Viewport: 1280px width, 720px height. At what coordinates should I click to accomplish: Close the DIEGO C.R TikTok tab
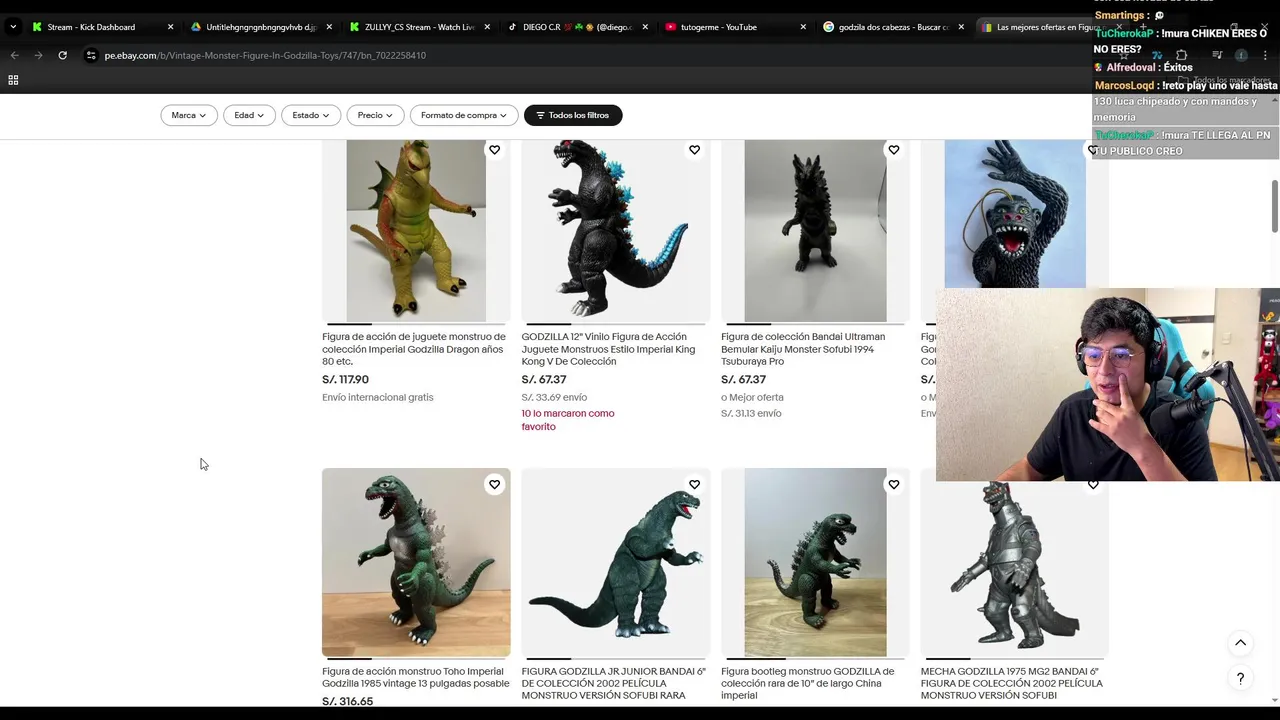pyautogui.click(x=645, y=27)
